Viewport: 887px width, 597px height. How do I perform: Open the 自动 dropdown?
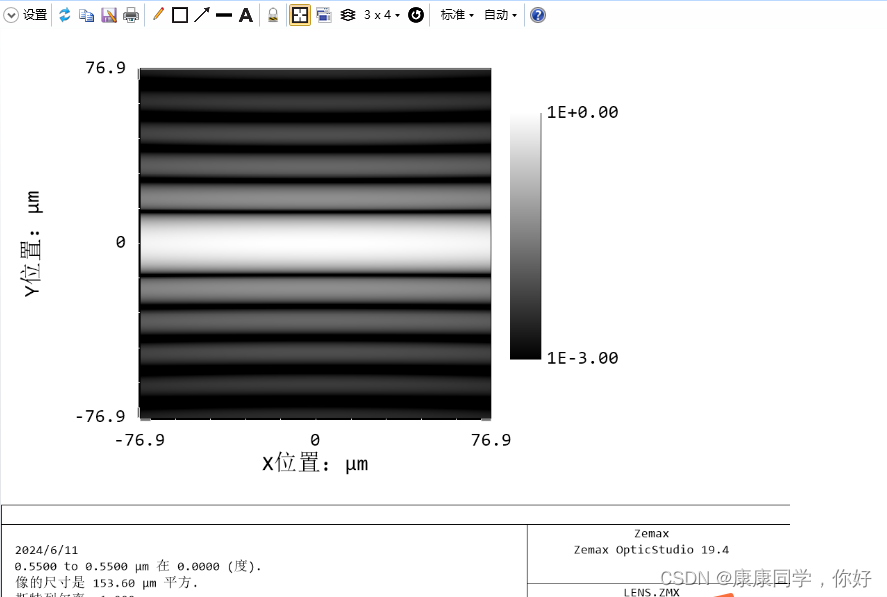click(x=501, y=15)
